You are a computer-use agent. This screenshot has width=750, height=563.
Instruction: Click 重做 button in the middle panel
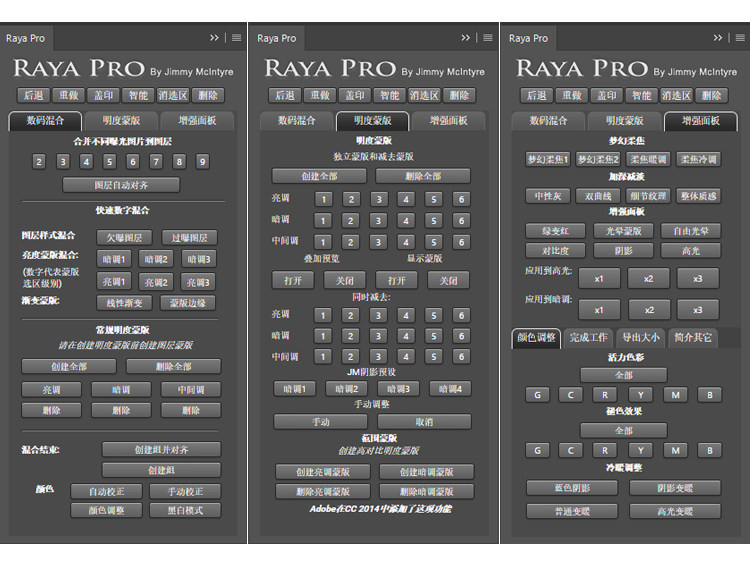click(x=320, y=95)
